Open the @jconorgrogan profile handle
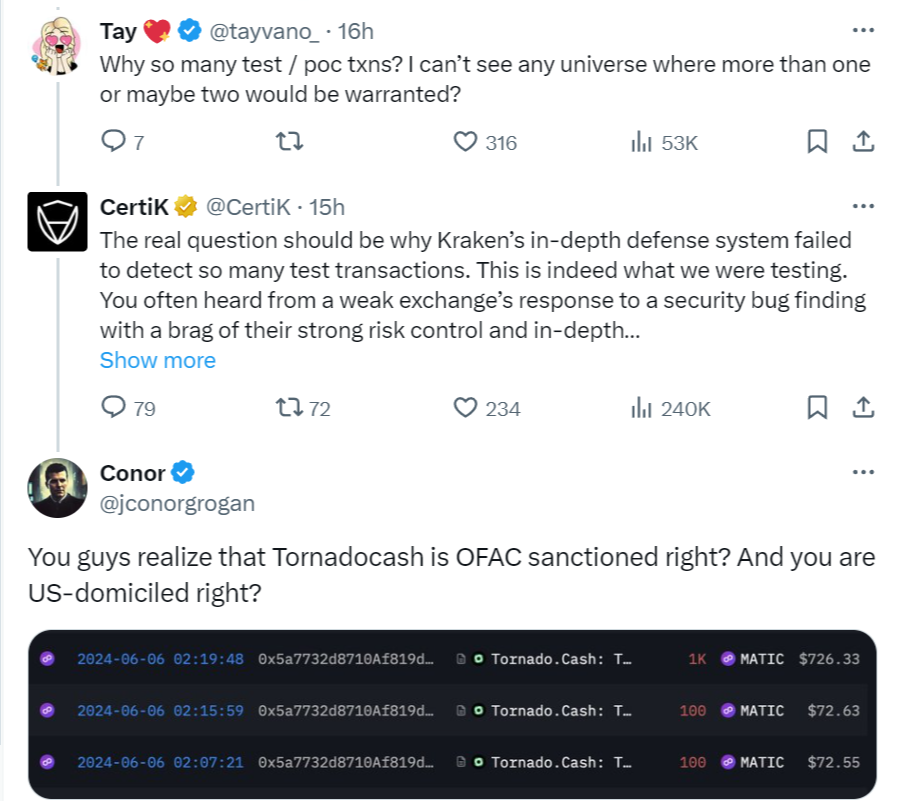Screen dimensions: 898x801 tap(177, 503)
